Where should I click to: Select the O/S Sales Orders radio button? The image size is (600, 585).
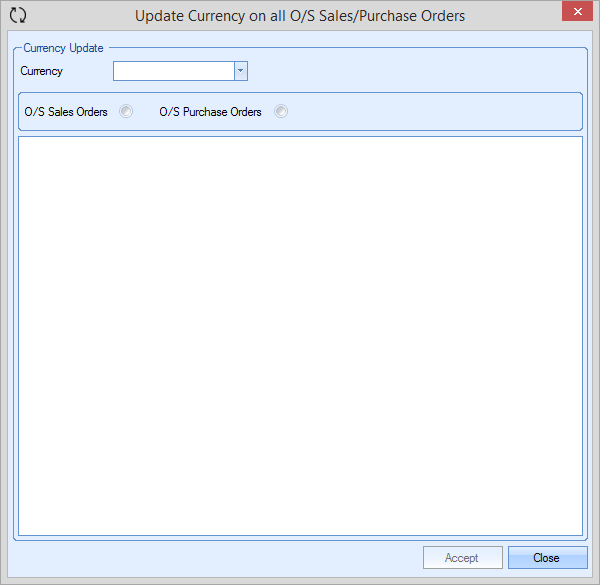point(126,112)
